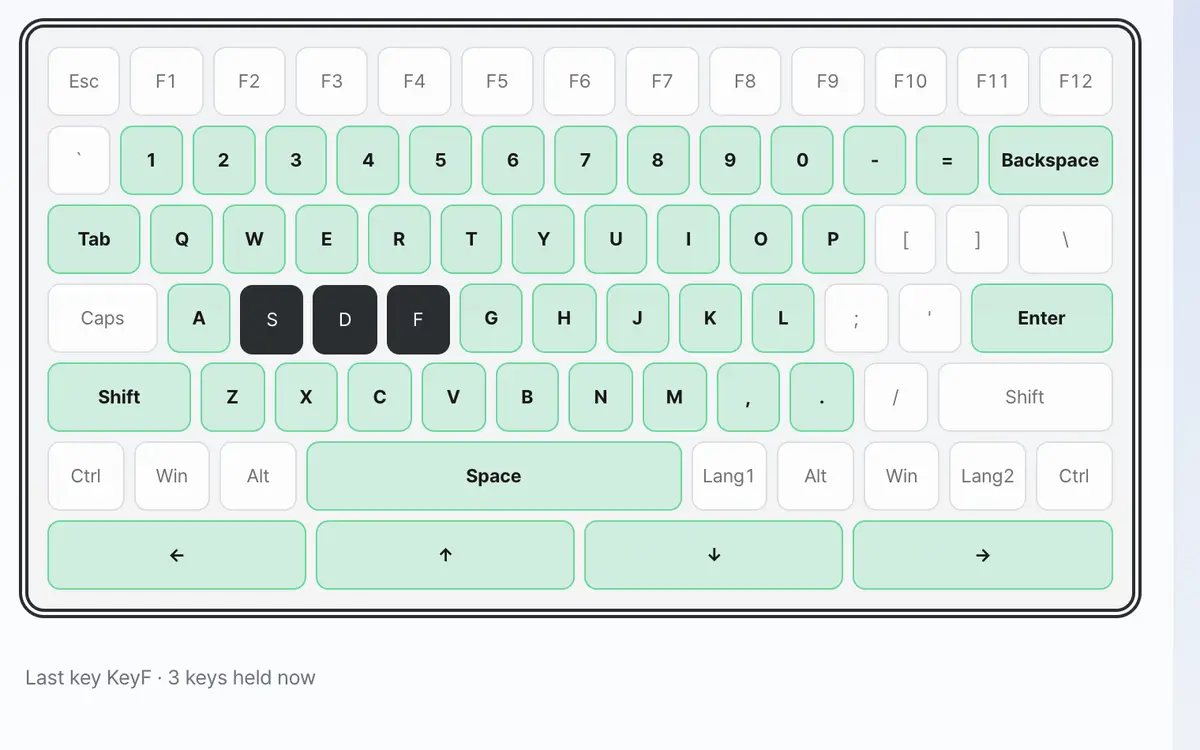
Task: Click the F9 function key
Action: tap(828, 81)
